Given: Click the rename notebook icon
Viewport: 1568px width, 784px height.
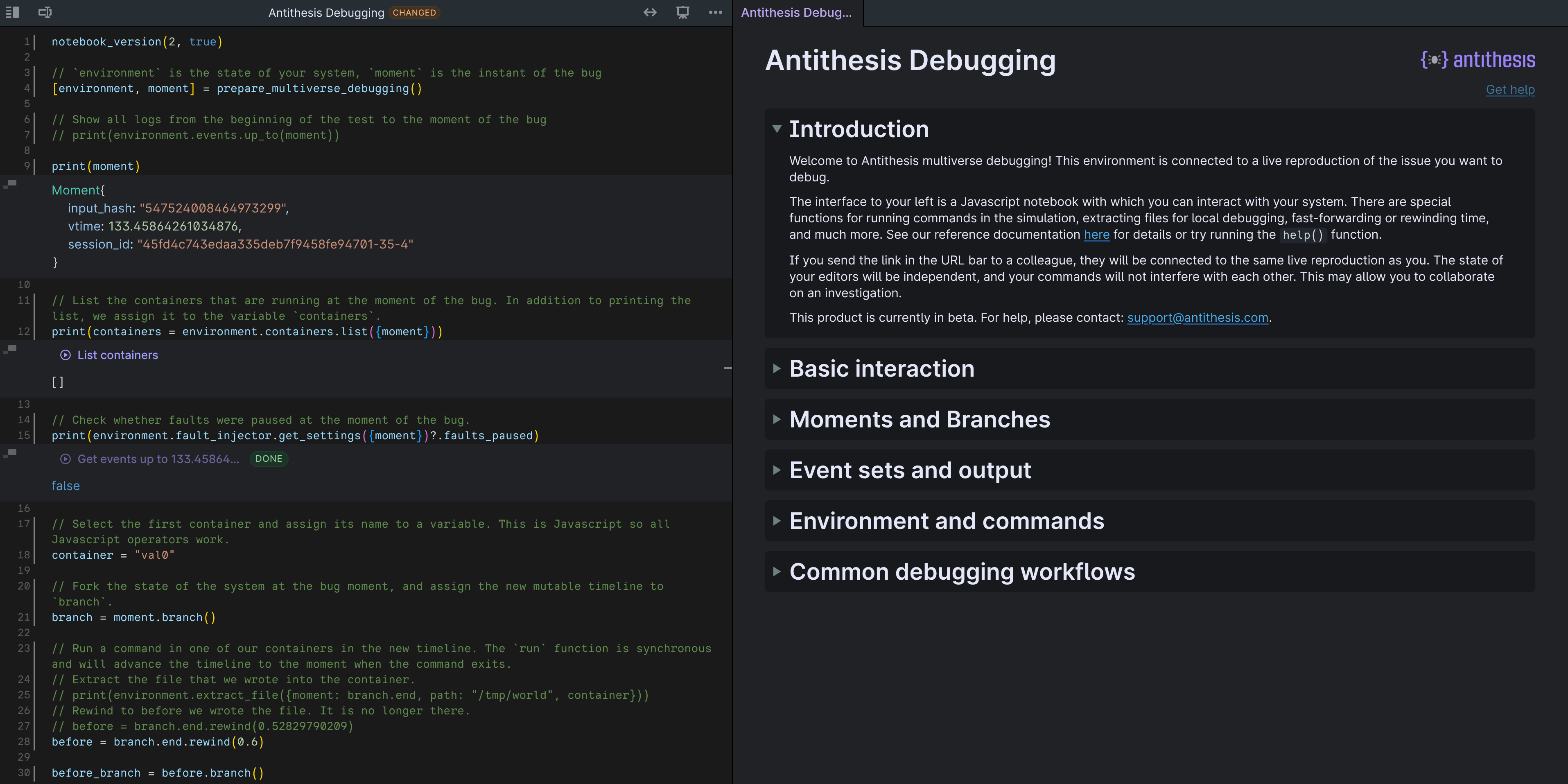Looking at the screenshot, I should click(x=45, y=12).
